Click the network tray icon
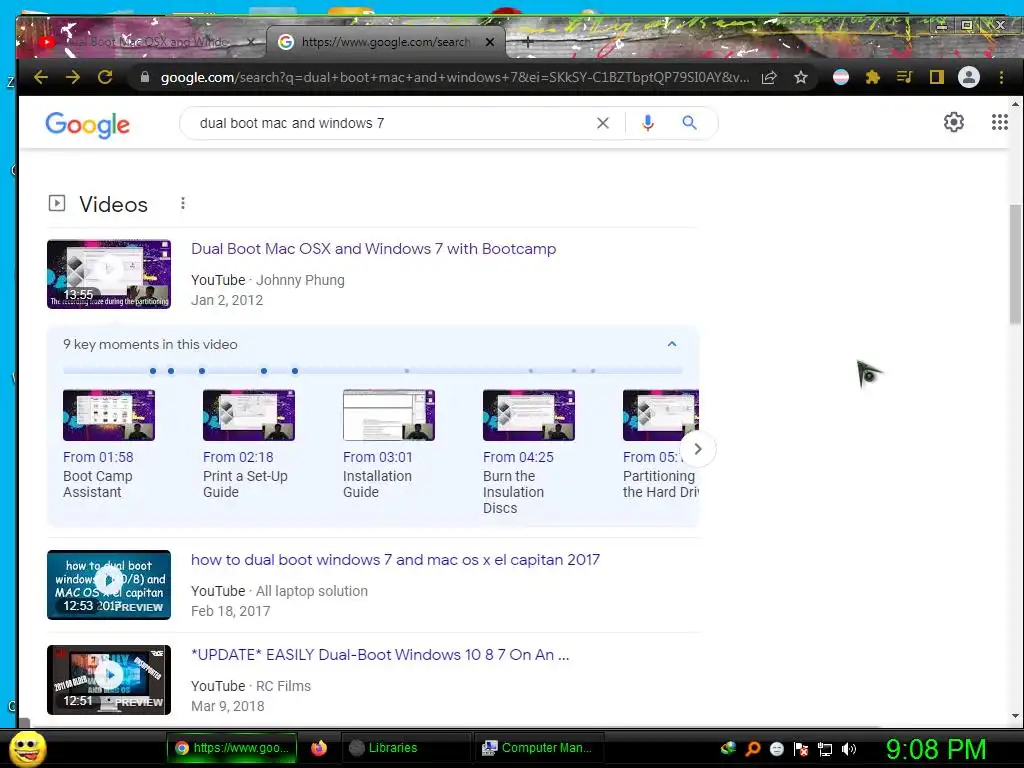The image size is (1024, 768). pos(825,749)
